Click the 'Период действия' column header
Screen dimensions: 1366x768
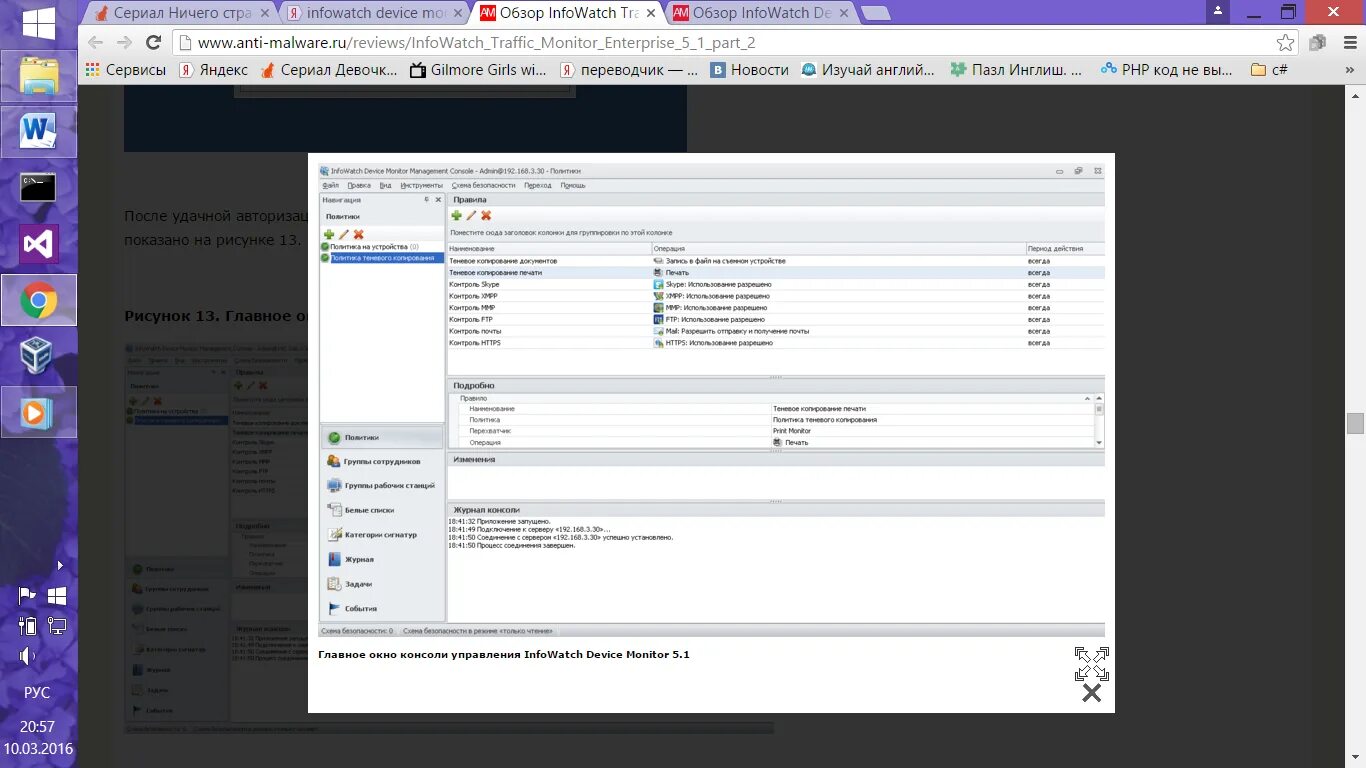[x=1065, y=248]
